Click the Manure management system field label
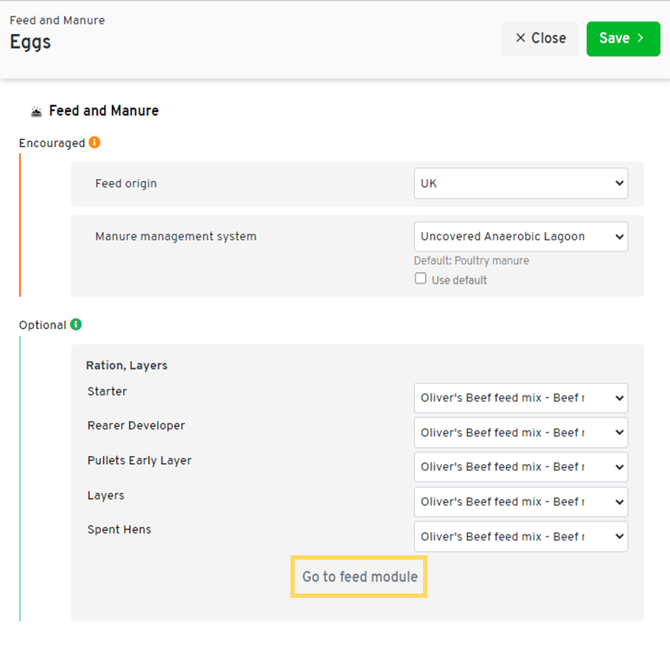The width and height of the screenshot is (670, 648). (x=175, y=237)
